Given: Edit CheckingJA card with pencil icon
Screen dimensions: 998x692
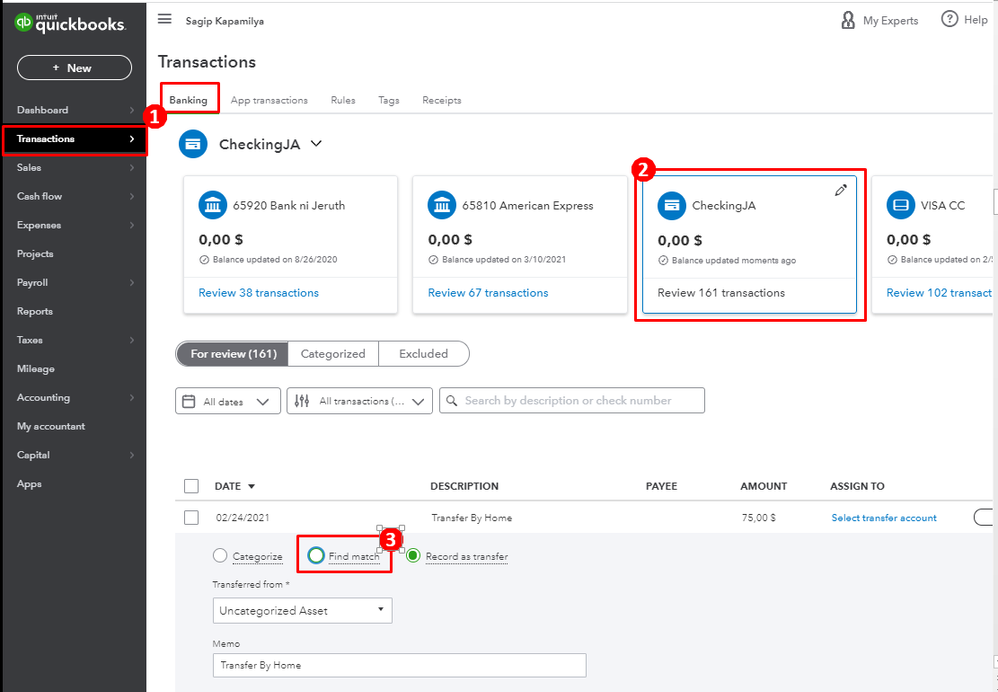Looking at the screenshot, I should [841, 190].
